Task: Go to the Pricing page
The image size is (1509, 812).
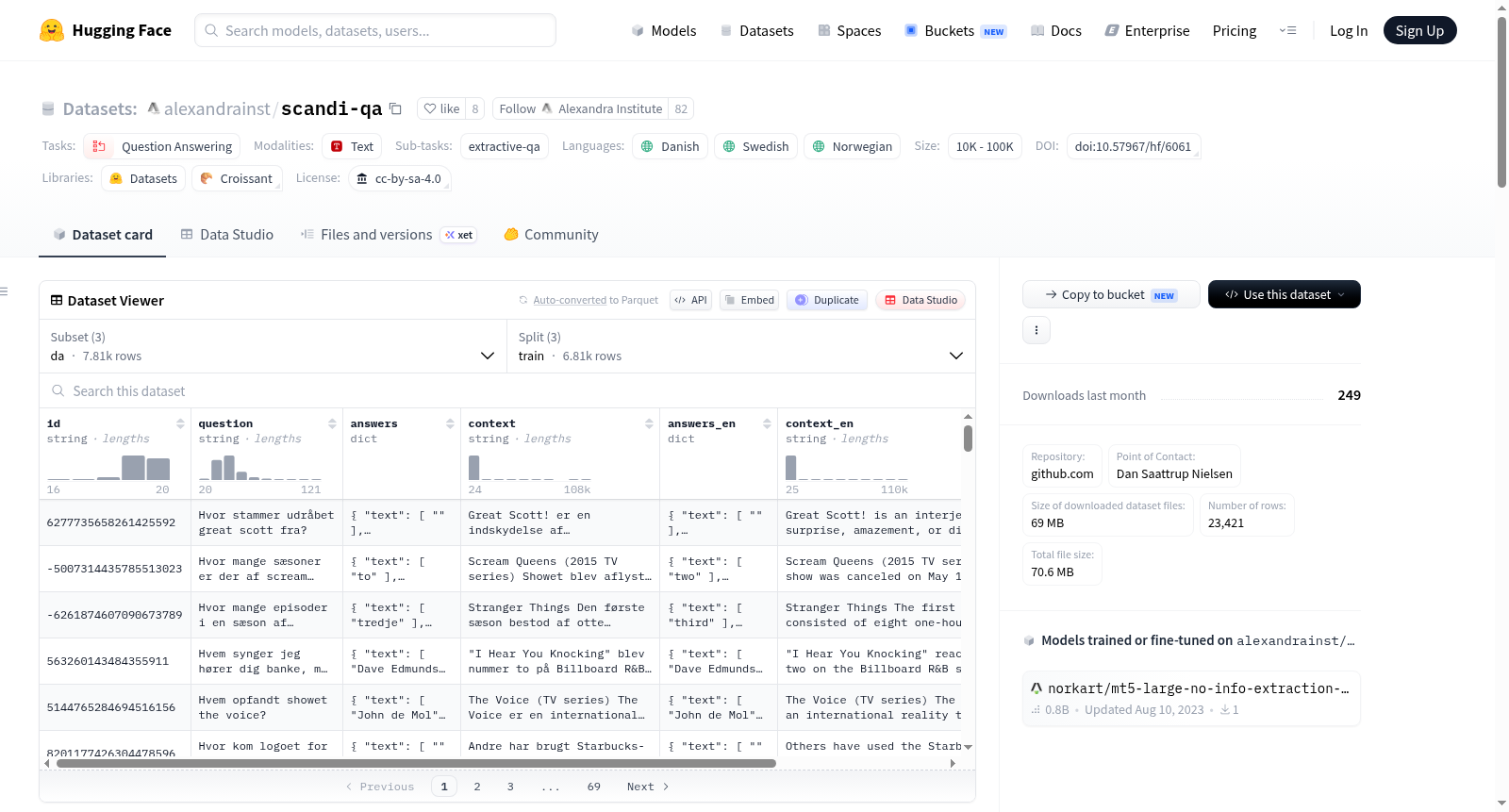Action: [x=1235, y=30]
